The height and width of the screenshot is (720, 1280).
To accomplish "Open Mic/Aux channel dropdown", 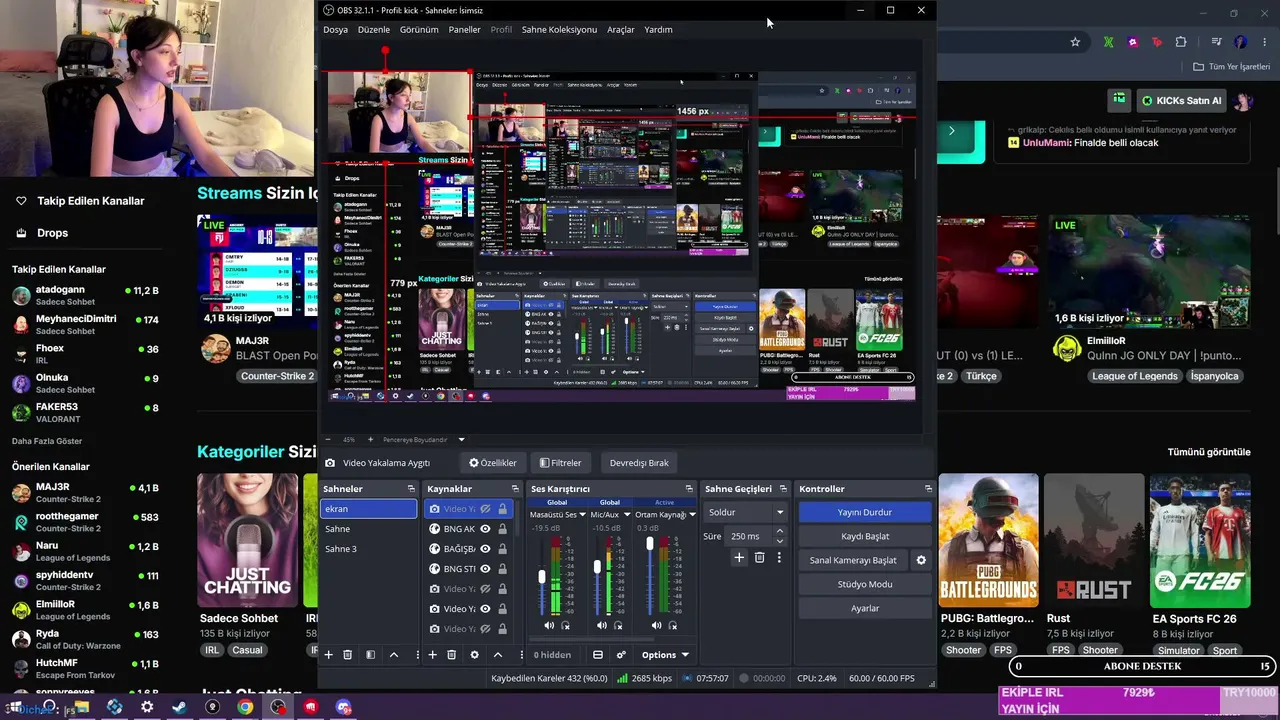I will click(627, 515).
